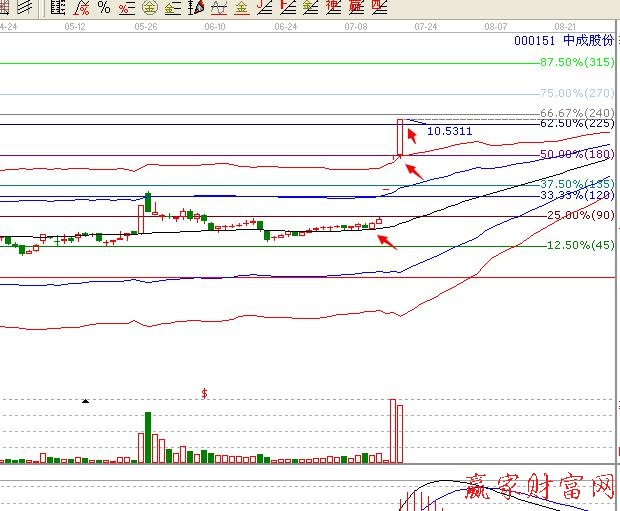The width and height of the screenshot is (620, 511).
Task: Click the 000151 中成股份 stock title
Action: click(561, 42)
